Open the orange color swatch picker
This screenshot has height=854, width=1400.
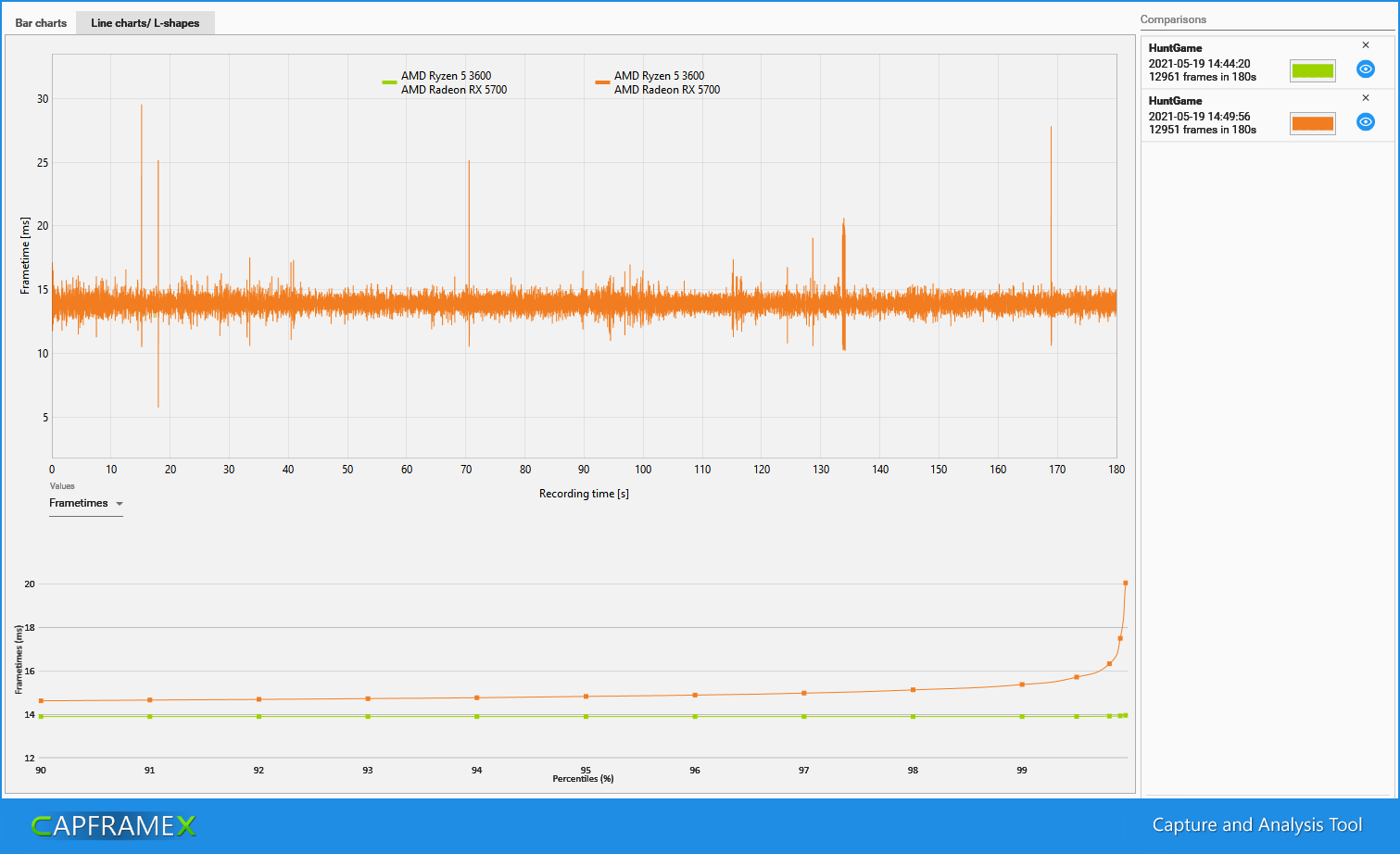1313,123
